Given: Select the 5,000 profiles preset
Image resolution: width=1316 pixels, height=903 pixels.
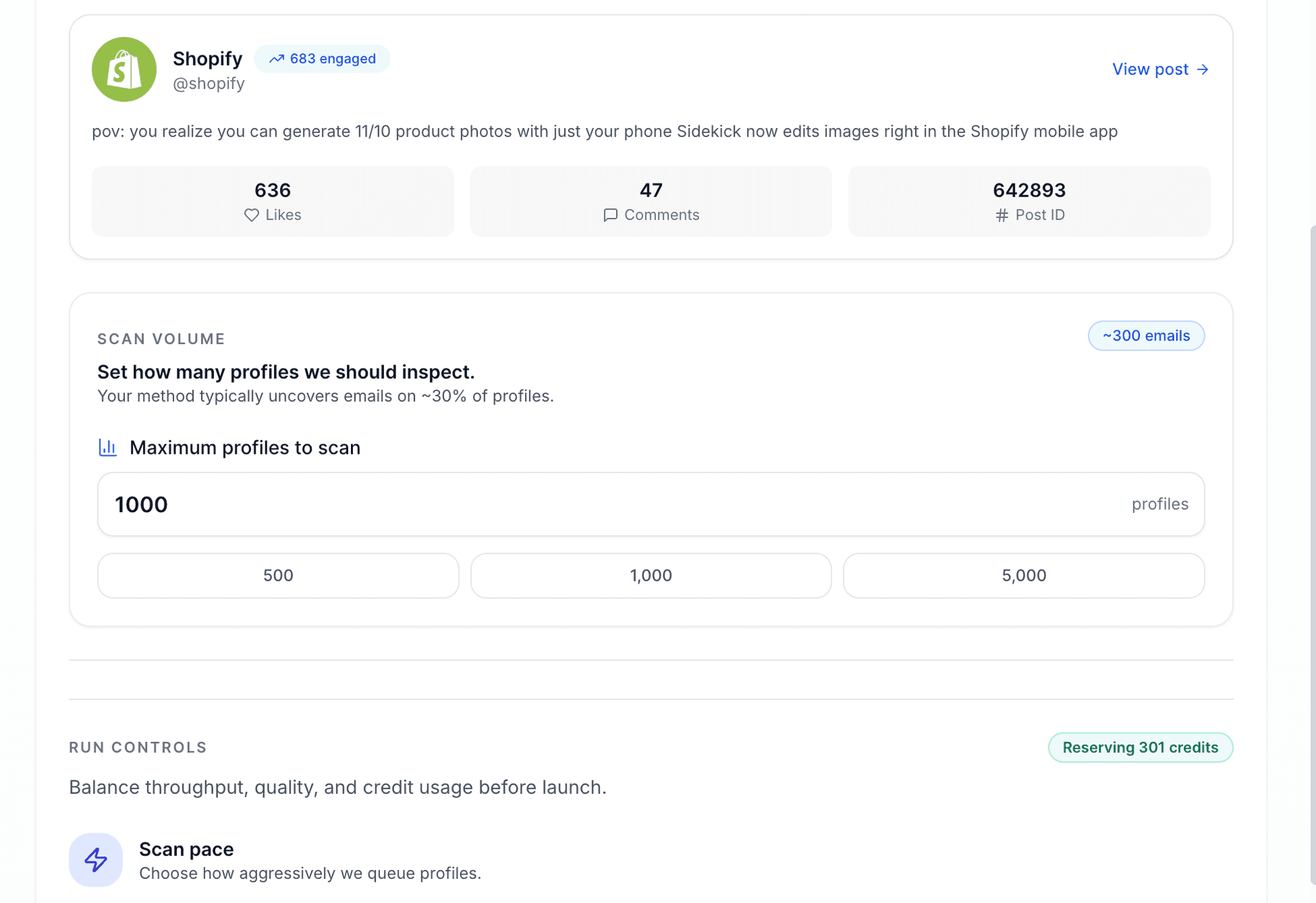Looking at the screenshot, I should coord(1024,575).
